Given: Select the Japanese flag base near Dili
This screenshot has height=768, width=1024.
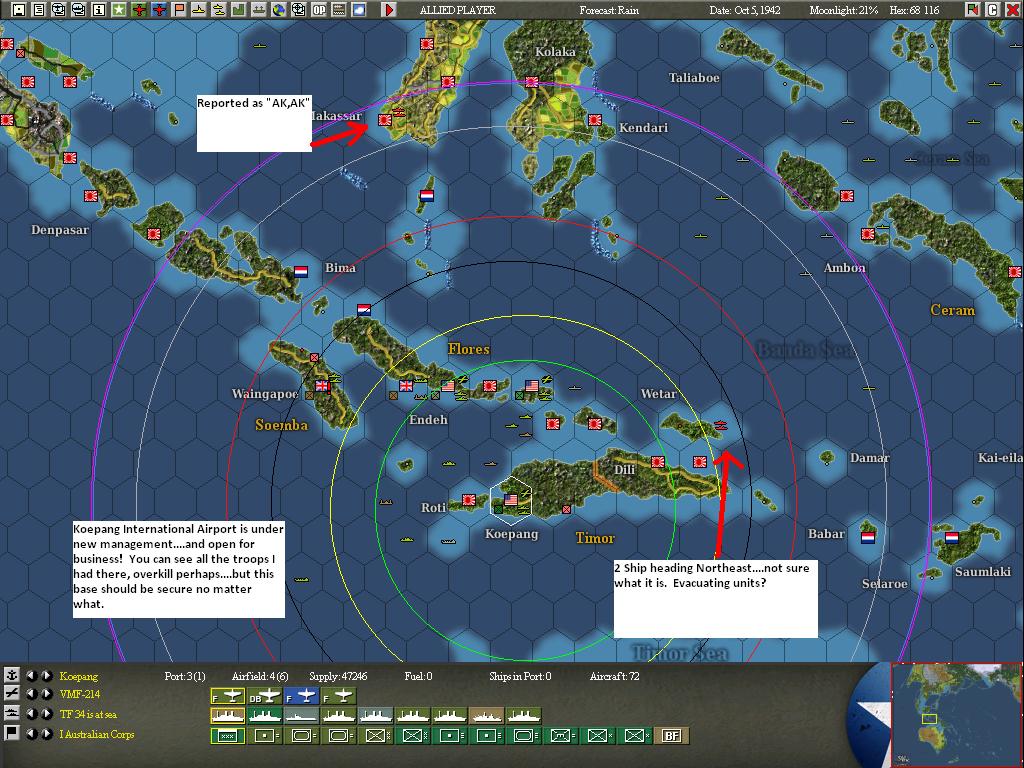Looking at the screenshot, I should (658, 462).
